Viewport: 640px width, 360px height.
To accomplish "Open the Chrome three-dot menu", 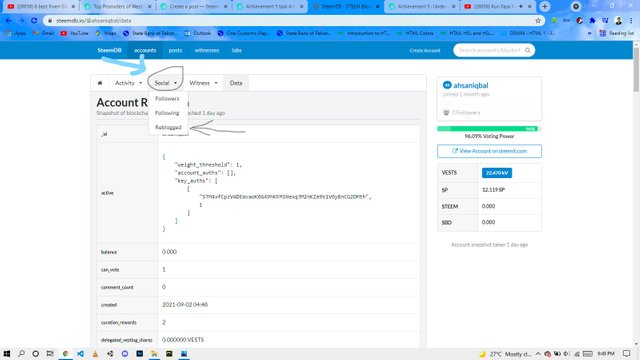I will click(x=631, y=20).
